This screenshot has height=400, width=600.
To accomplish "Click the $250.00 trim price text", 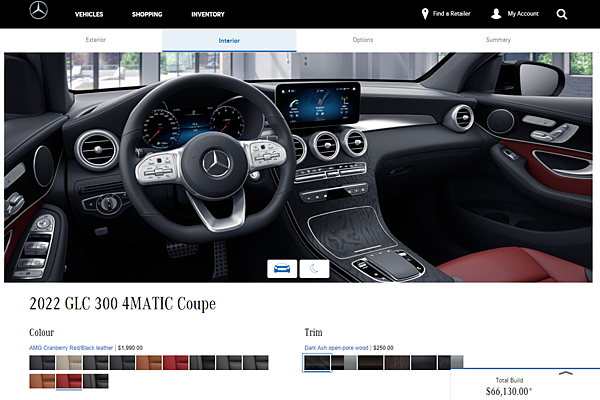I will tap(383, 348).
